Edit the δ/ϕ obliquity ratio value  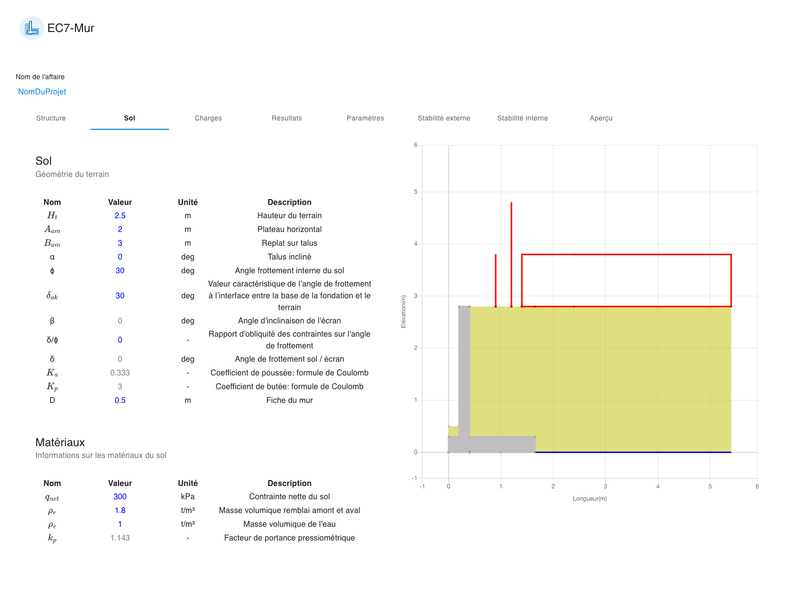pos(120,340)
